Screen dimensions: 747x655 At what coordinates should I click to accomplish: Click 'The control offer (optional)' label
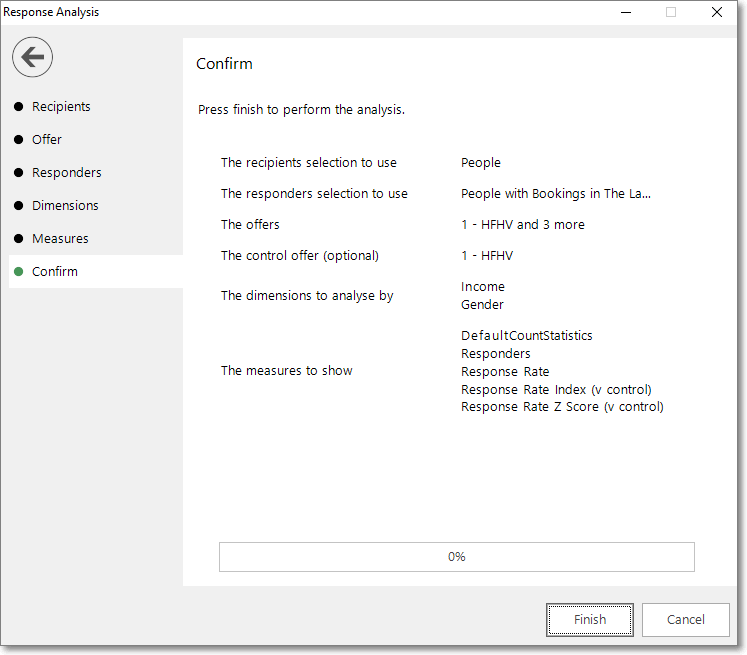click(x=300, y=256)
